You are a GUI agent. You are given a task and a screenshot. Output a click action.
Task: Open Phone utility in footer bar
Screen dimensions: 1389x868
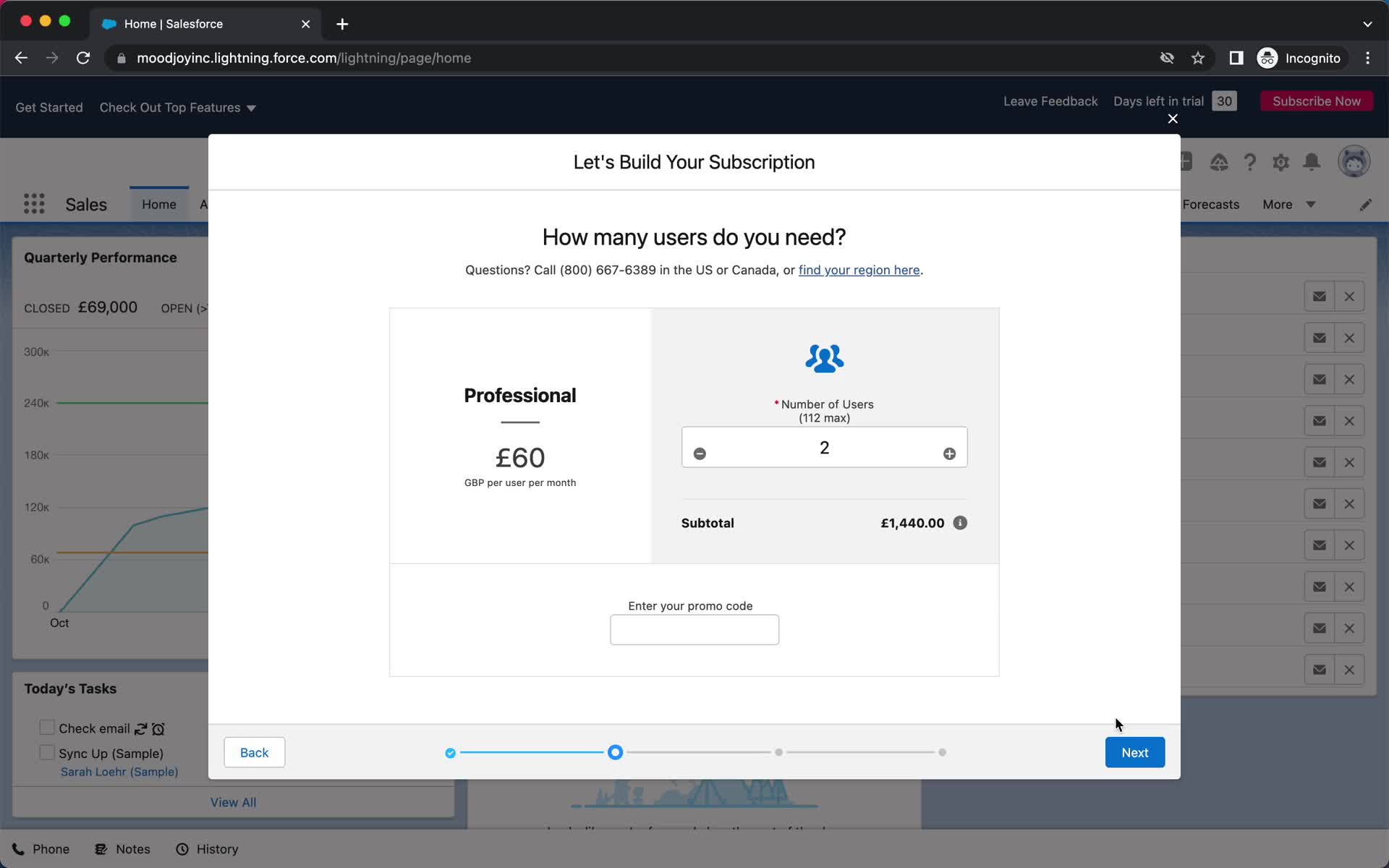point(41,849)
